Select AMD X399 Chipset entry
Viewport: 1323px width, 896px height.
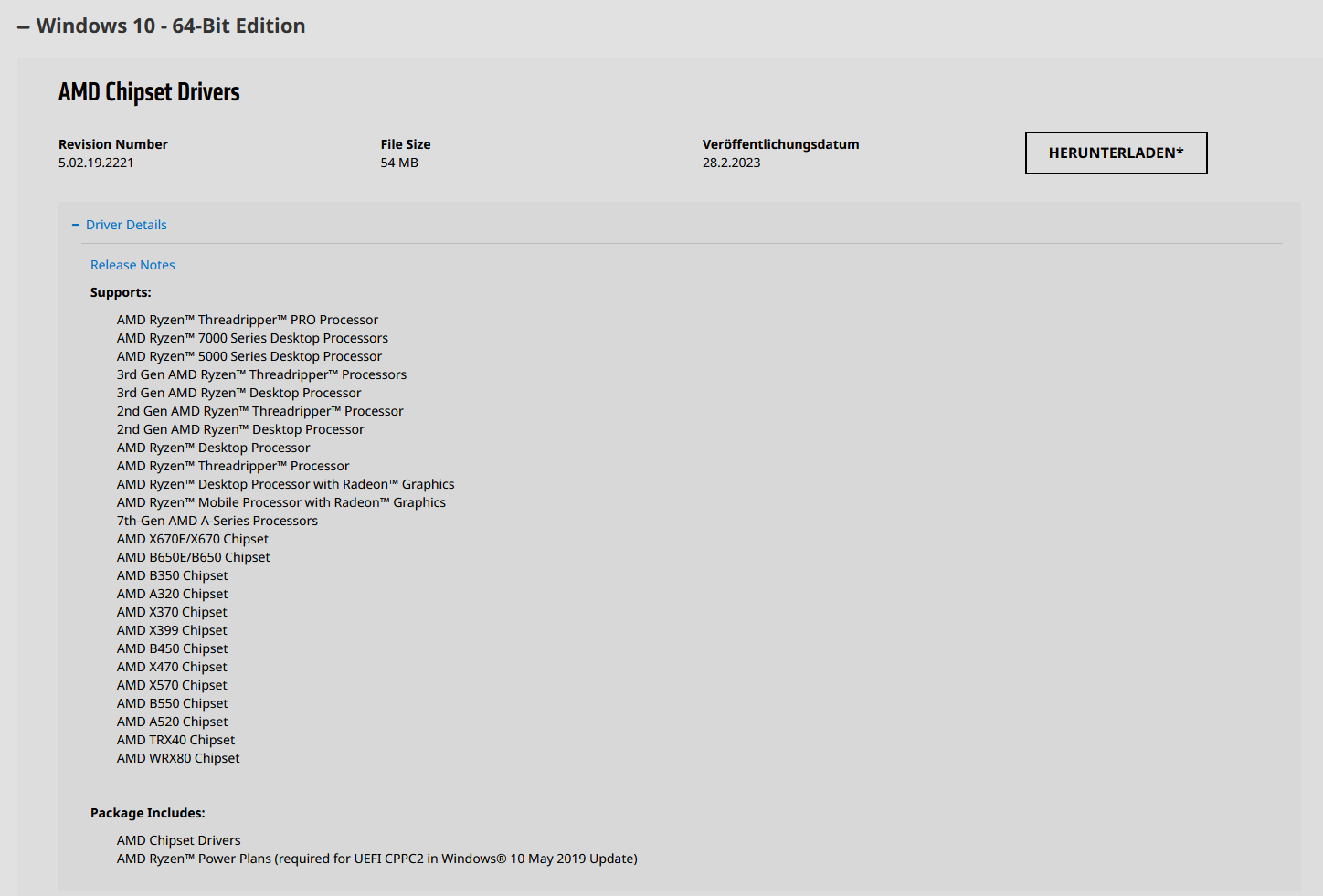(172, 630)
